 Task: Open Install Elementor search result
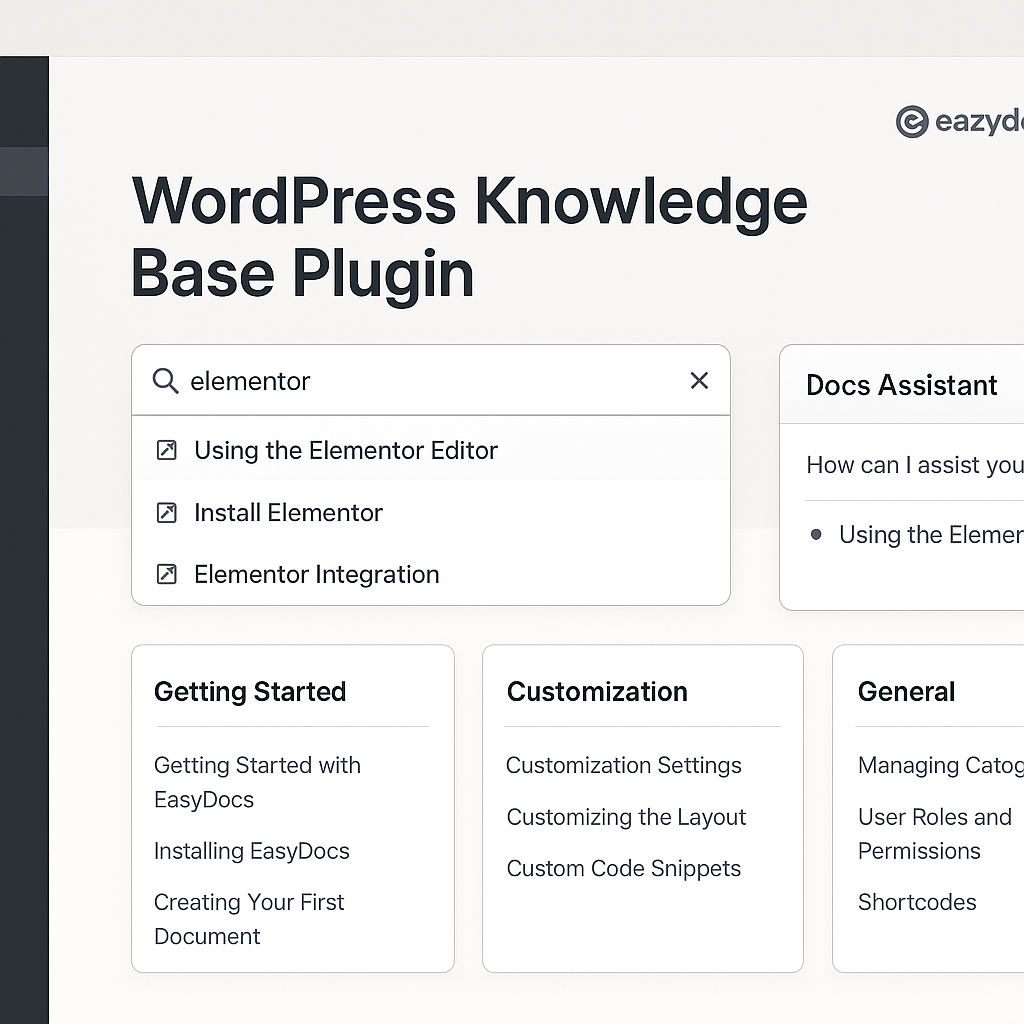coord(431,513)
